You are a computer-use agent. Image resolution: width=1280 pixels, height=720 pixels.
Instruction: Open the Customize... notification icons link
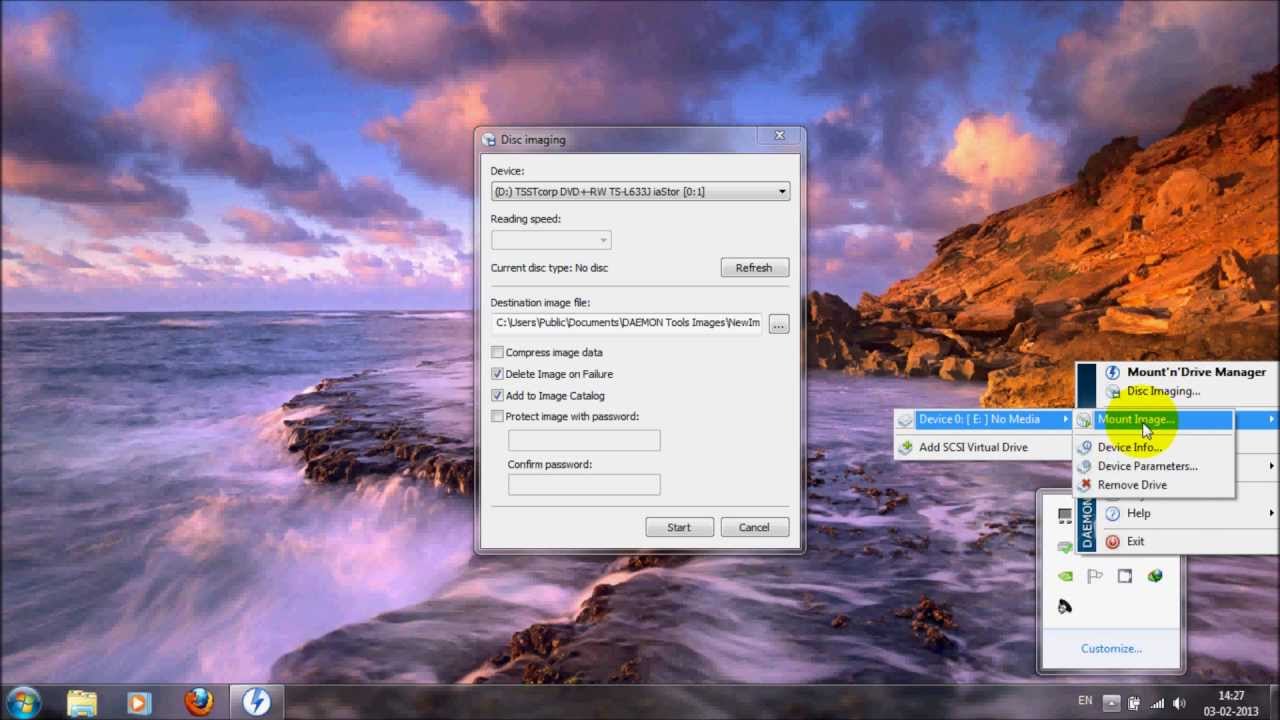coord(1111,648)
